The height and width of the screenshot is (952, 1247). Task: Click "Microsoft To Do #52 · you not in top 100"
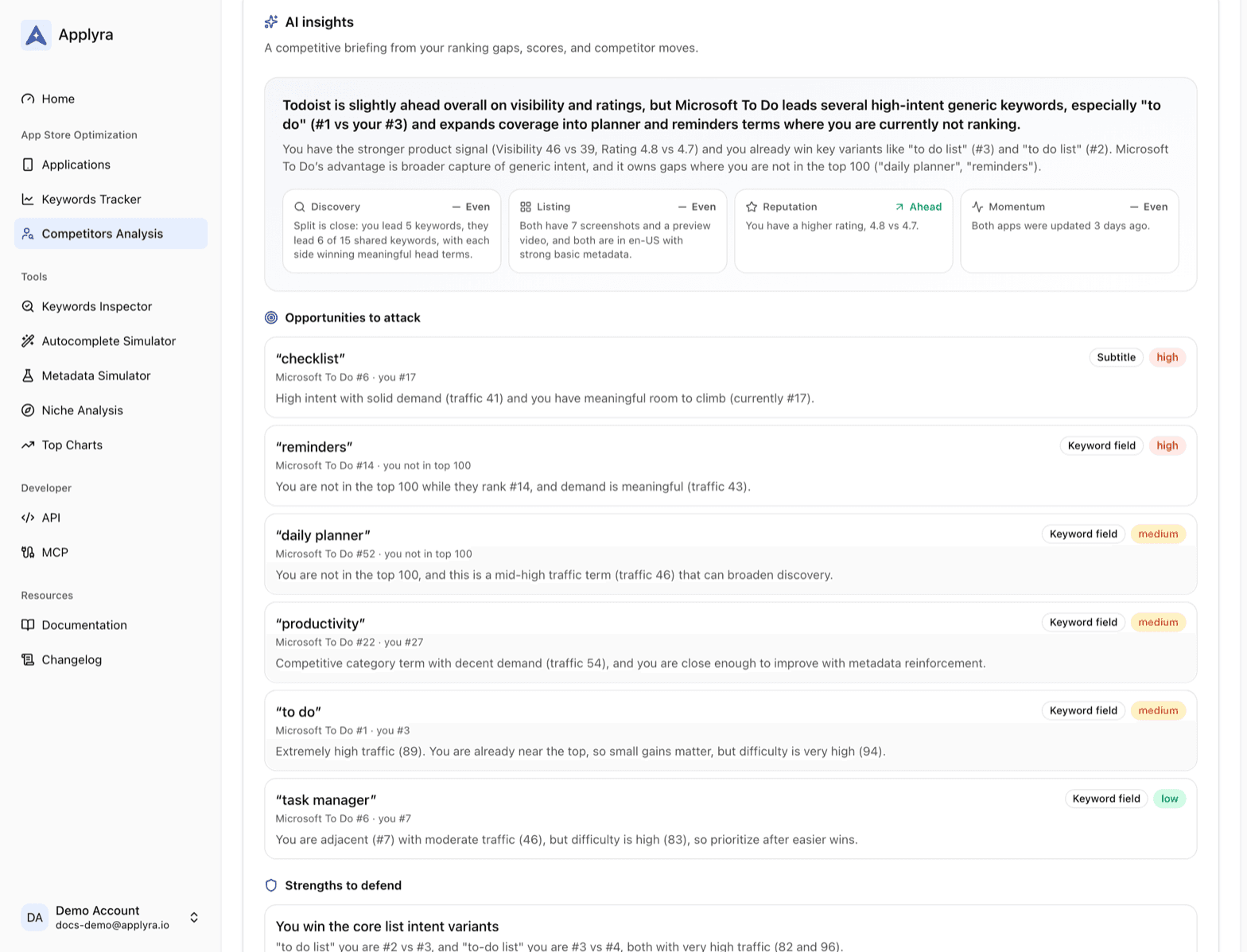pyautogui.click(x=374, y=554)
